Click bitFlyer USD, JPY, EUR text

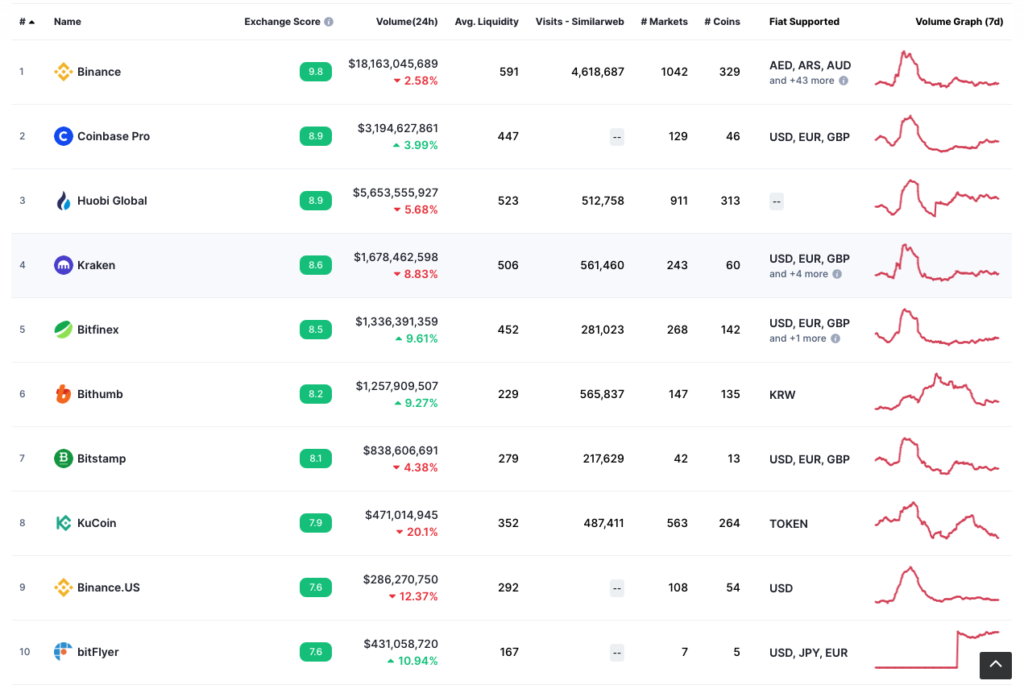808,653
